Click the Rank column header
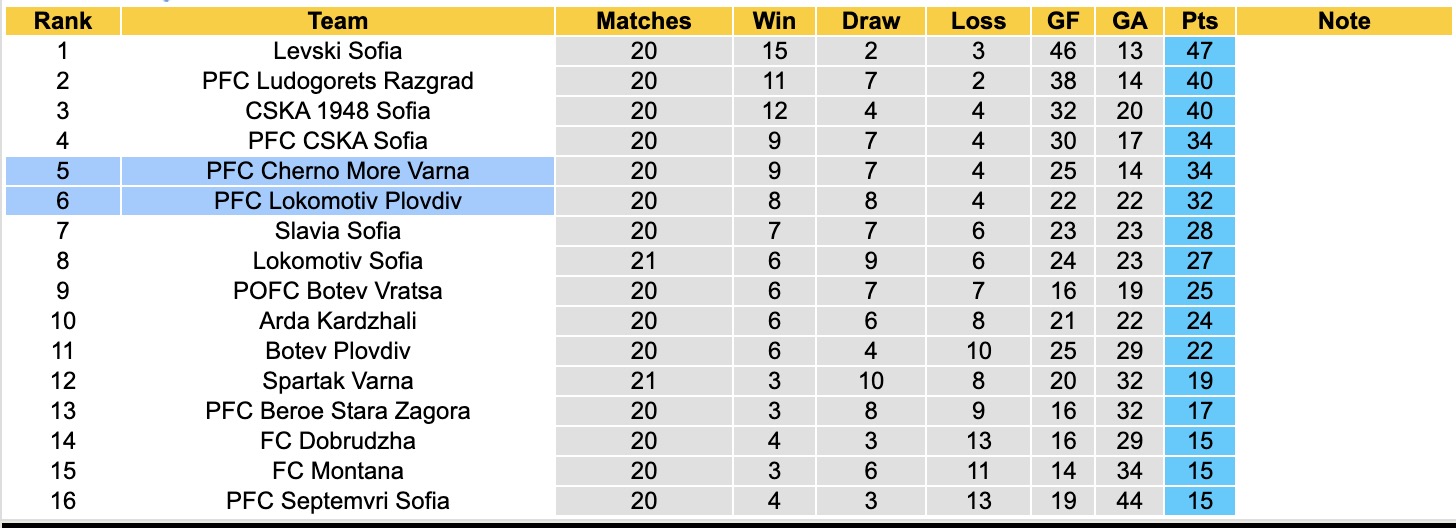This screenshot has width=1456, height=528. pos(63,21)
